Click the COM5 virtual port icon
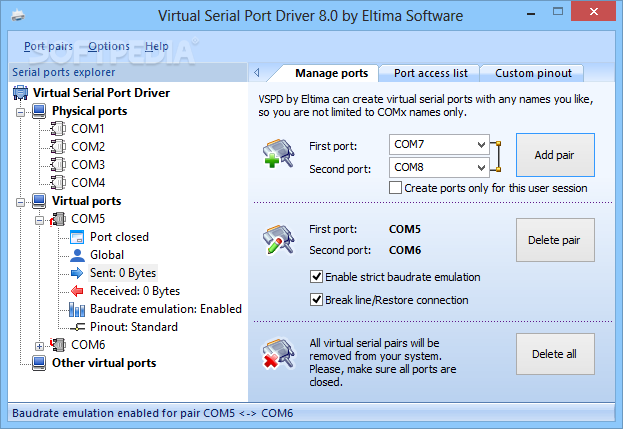The height and width of the screenshot is (429, 623). 58,219
